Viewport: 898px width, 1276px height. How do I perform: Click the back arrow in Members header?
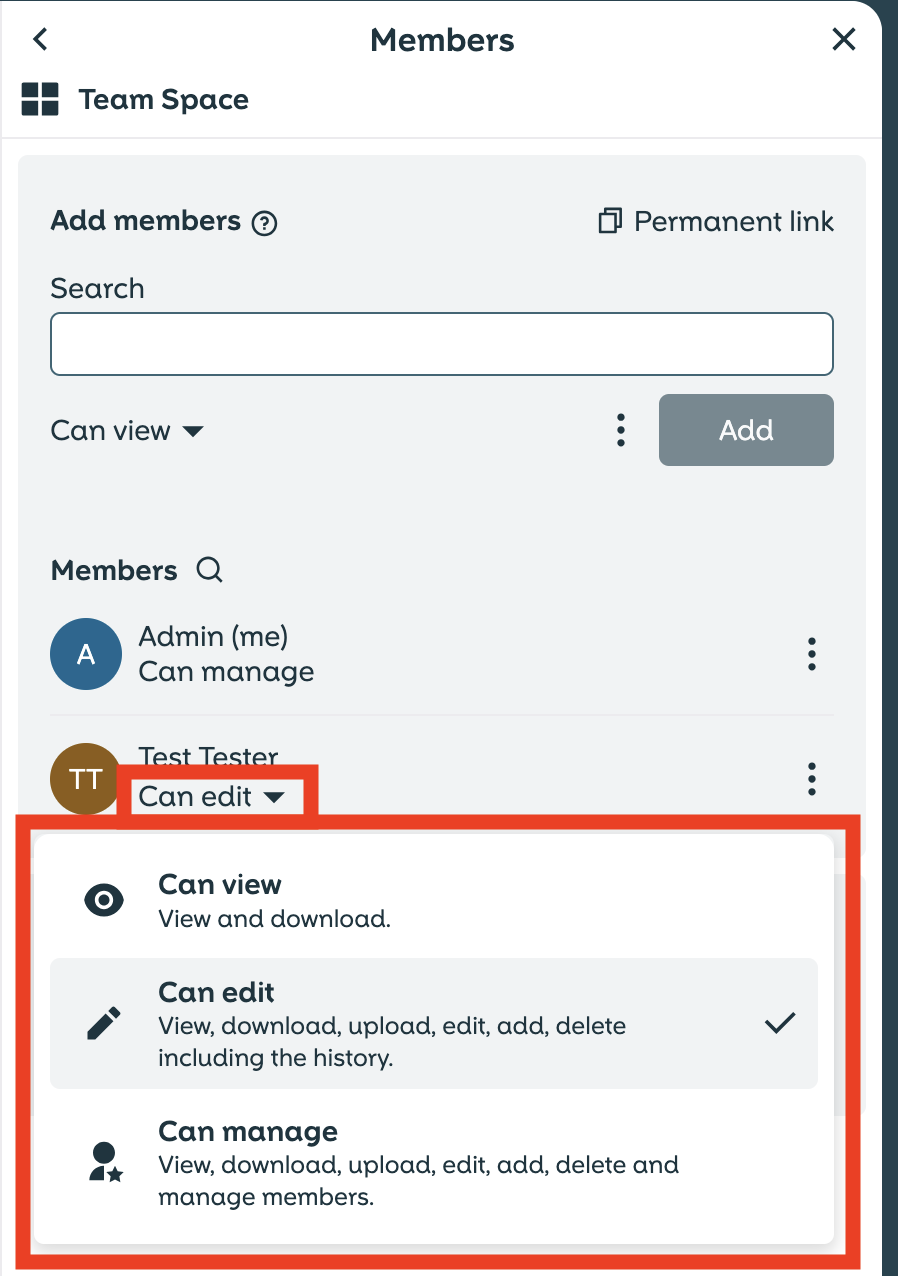click(40, 40)
